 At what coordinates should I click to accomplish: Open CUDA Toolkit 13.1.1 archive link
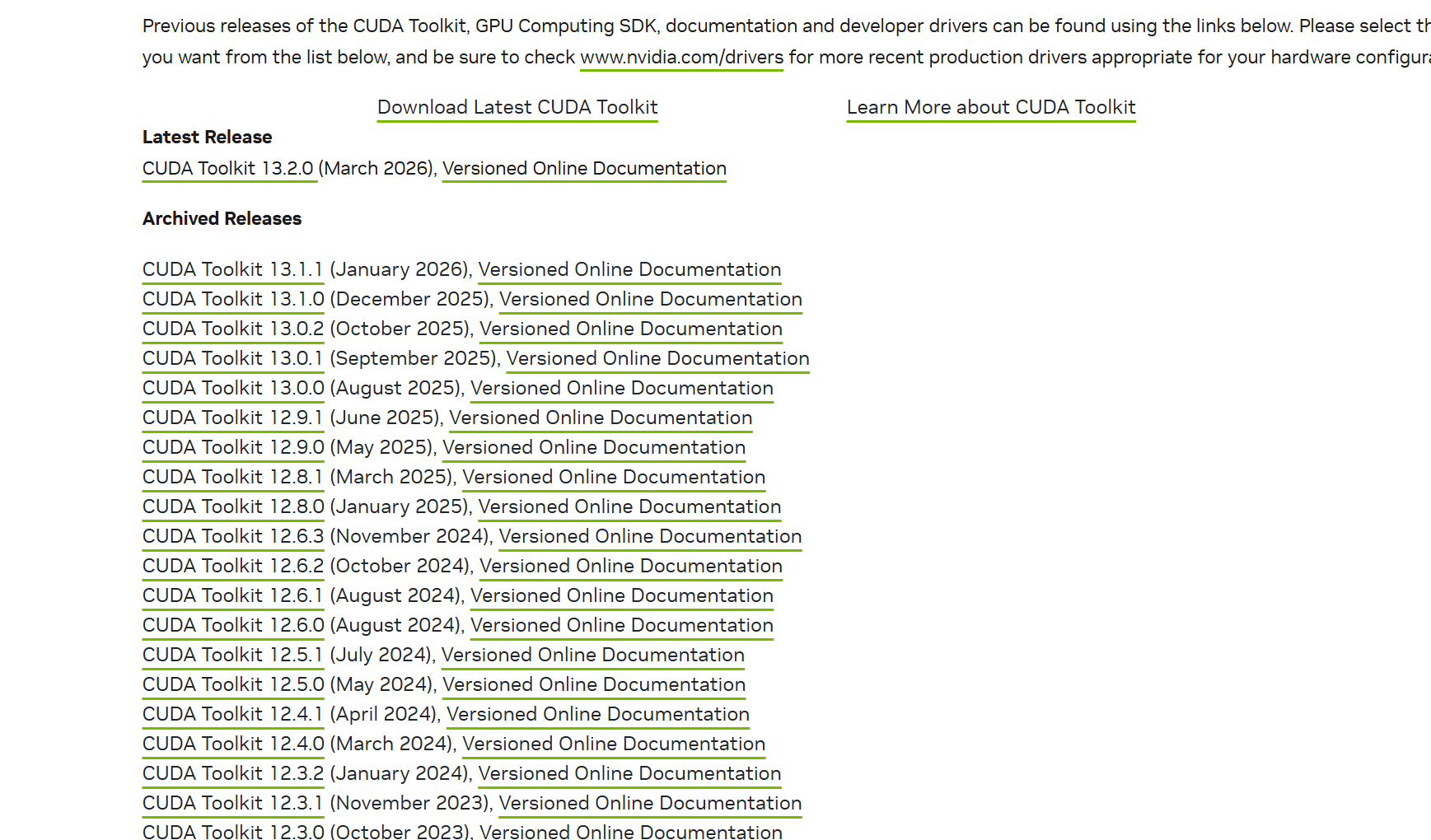[x=233, y=270]
